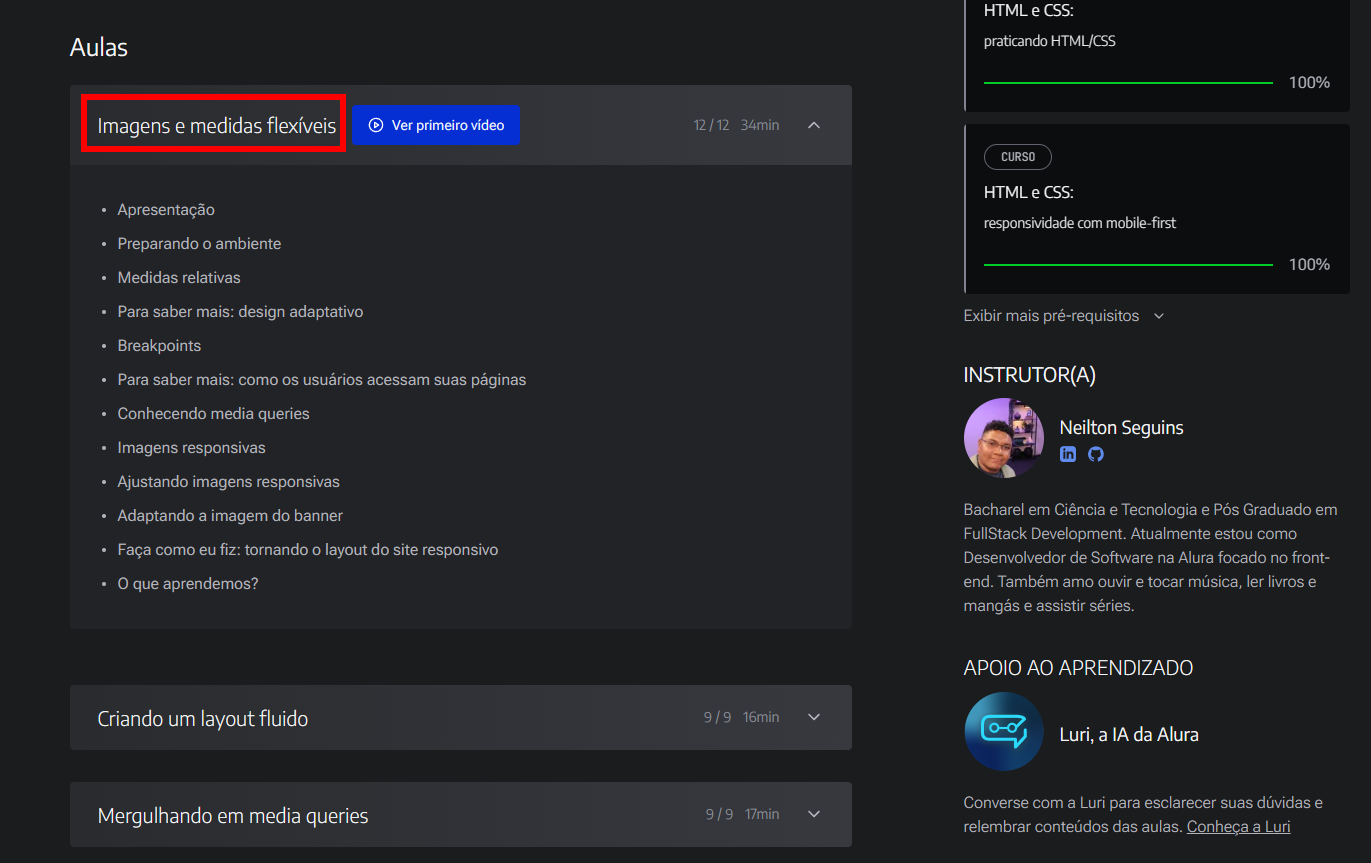
Task: Click the CURSO badge on responsividade card
Action: click(1018, 157)
